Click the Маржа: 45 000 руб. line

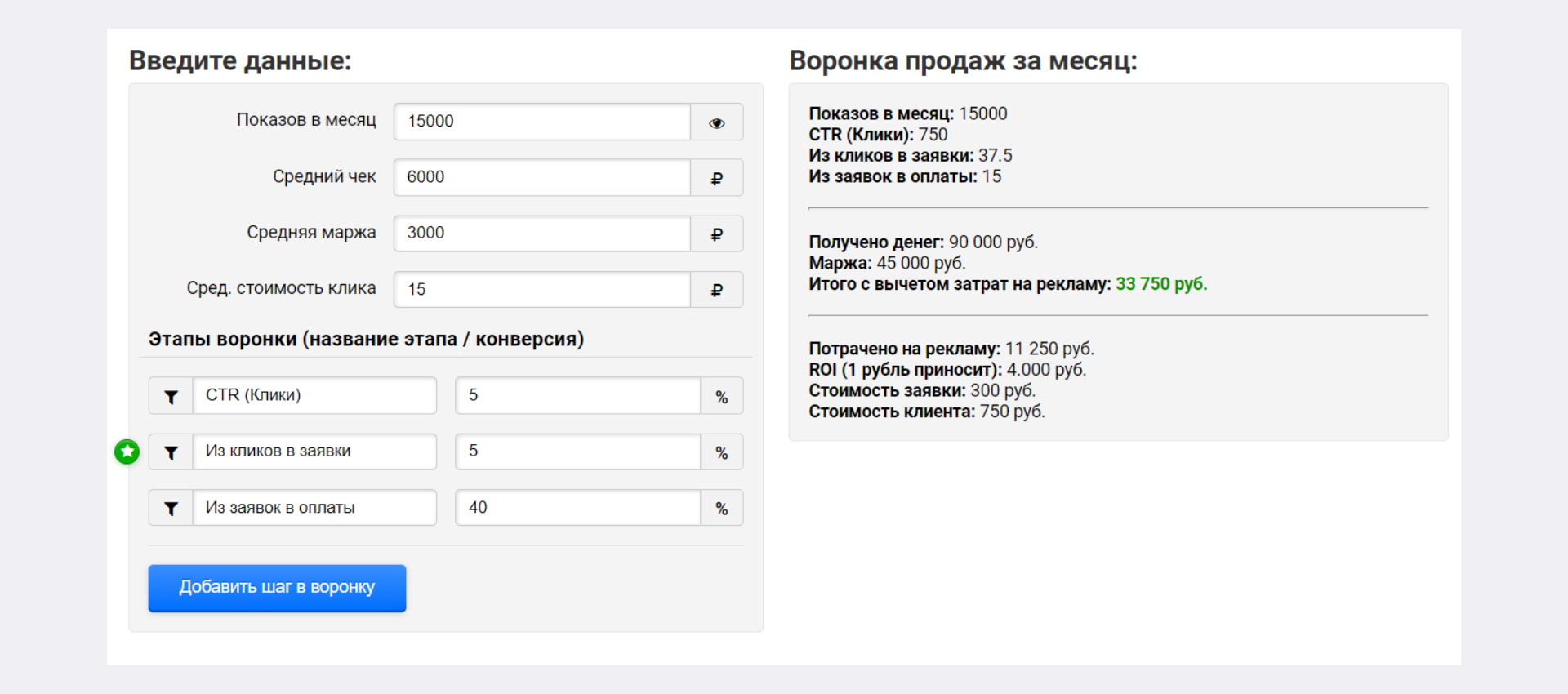(887, 263)
